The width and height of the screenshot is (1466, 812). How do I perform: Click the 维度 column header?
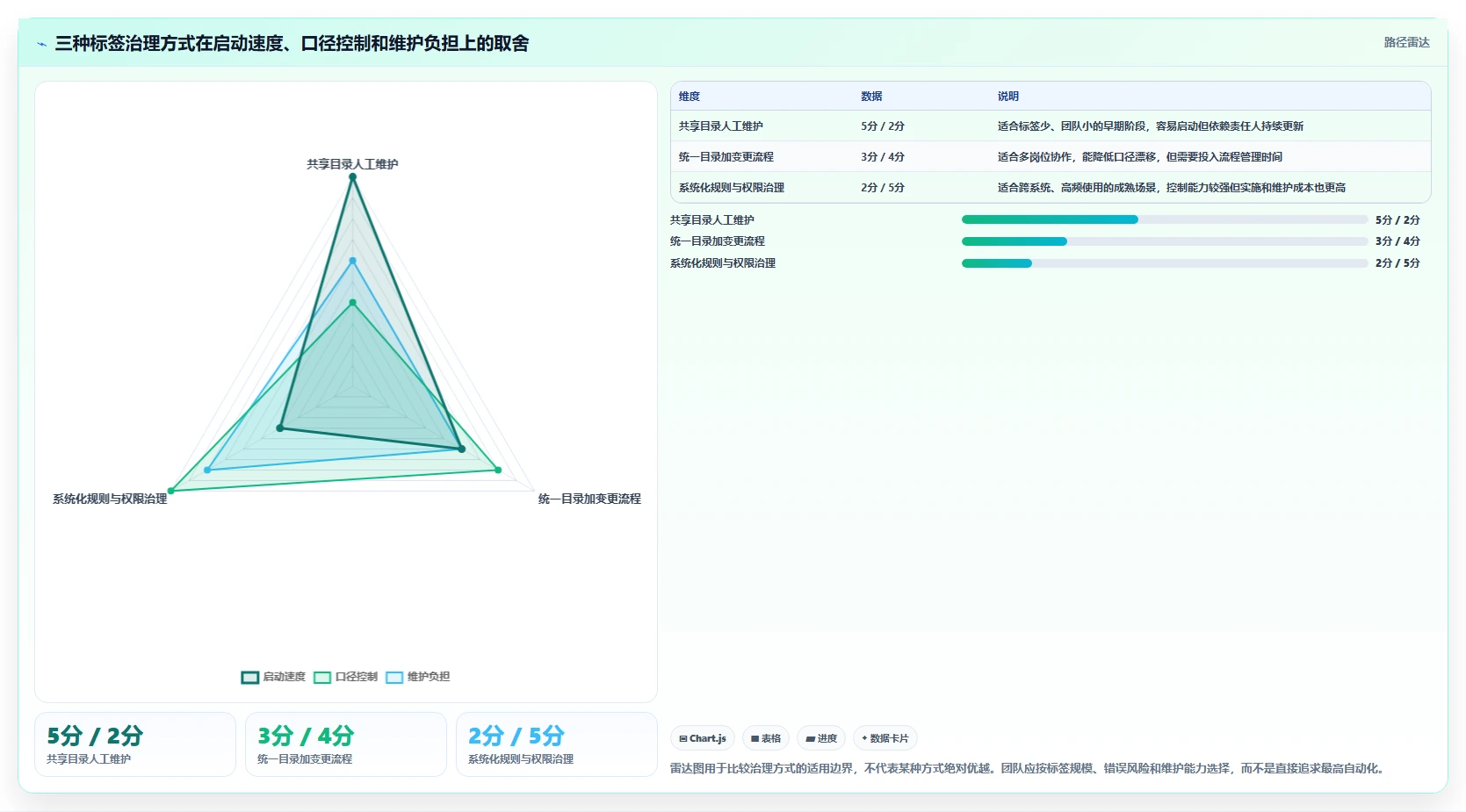tap(690, 97)
